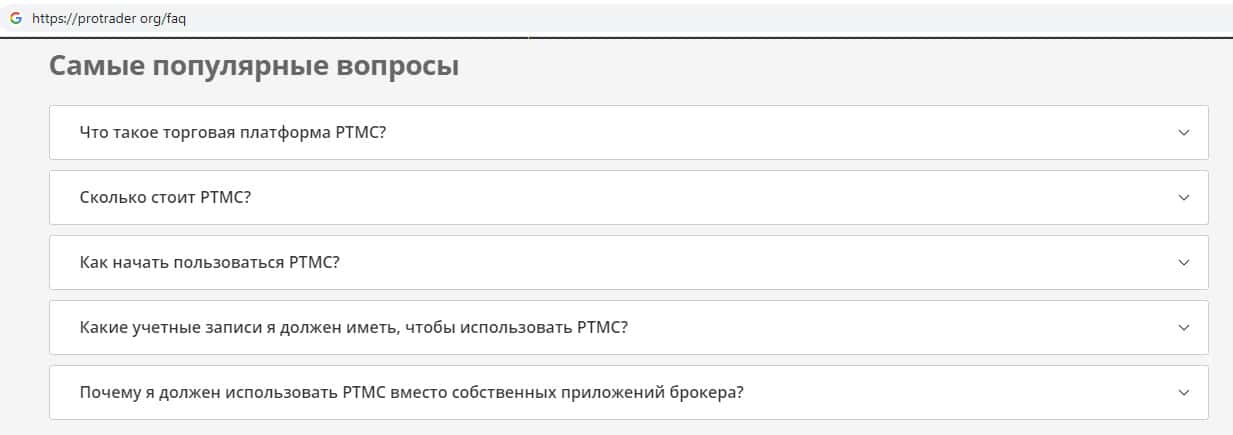This screenshot has width=1233, height=435.
Task: Expand chevron beside "Сколько стоит PTMC?"
Action: (x=1184, y=197)
